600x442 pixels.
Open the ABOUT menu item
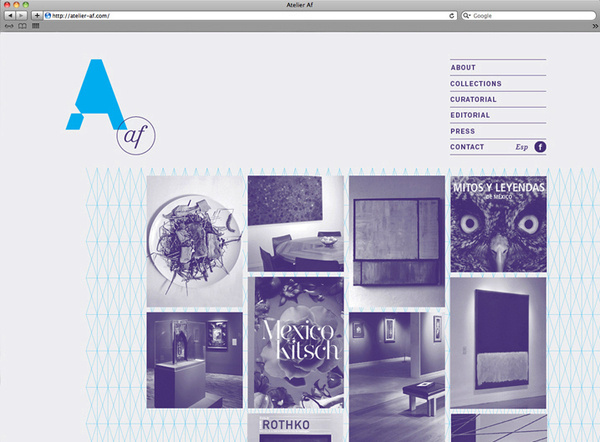click(463, 67)
